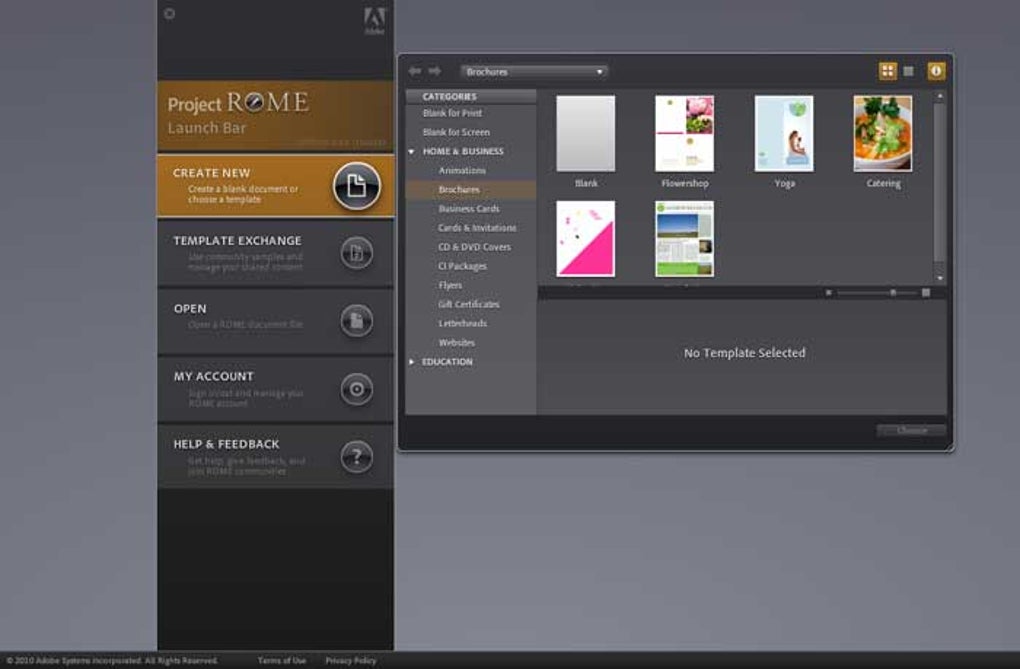The height and width of the screenshot is (669, 1020).
Task: Select the Business Cards category
Action: click(469, 209)
